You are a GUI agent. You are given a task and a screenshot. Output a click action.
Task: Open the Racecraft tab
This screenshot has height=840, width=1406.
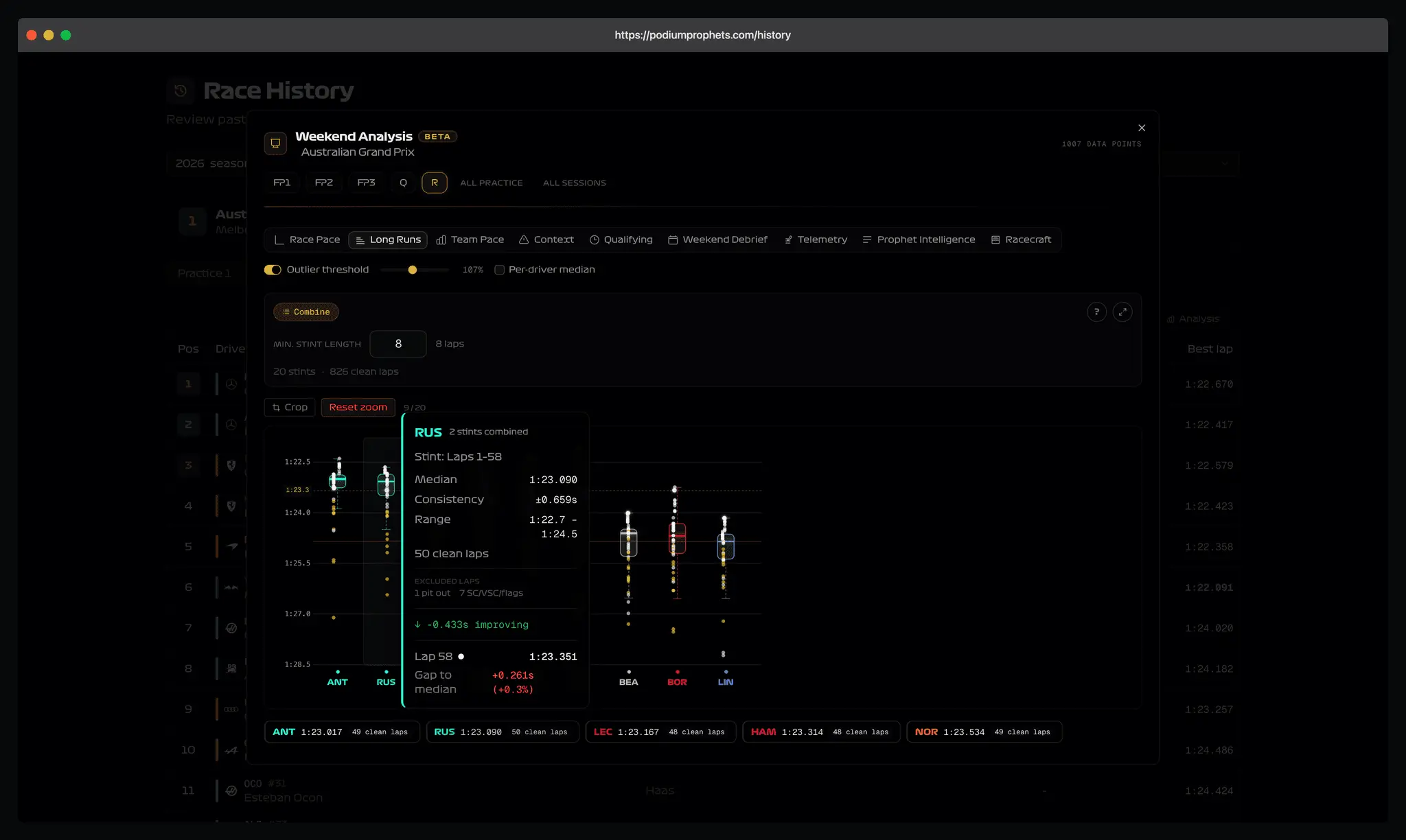coord(1021,240)
